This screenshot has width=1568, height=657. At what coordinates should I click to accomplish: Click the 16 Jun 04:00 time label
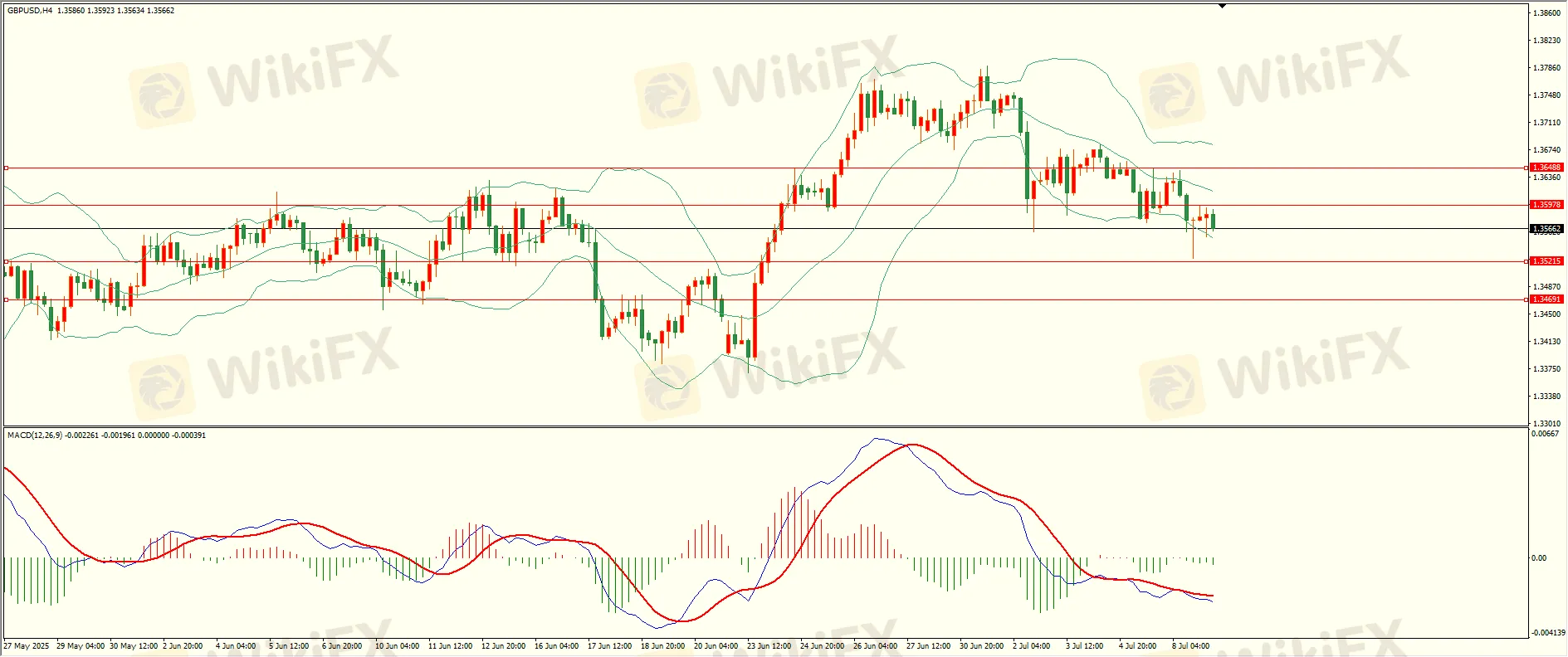pos(557,646)
